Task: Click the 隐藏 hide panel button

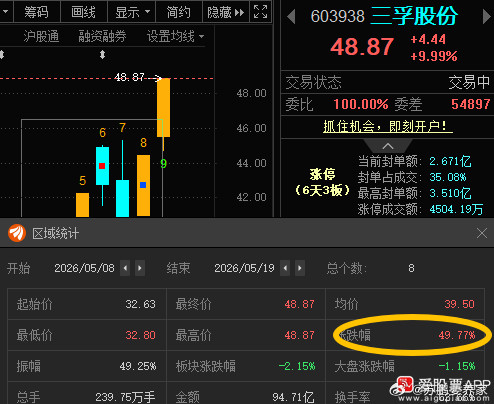Action: [x=226, y=12]
